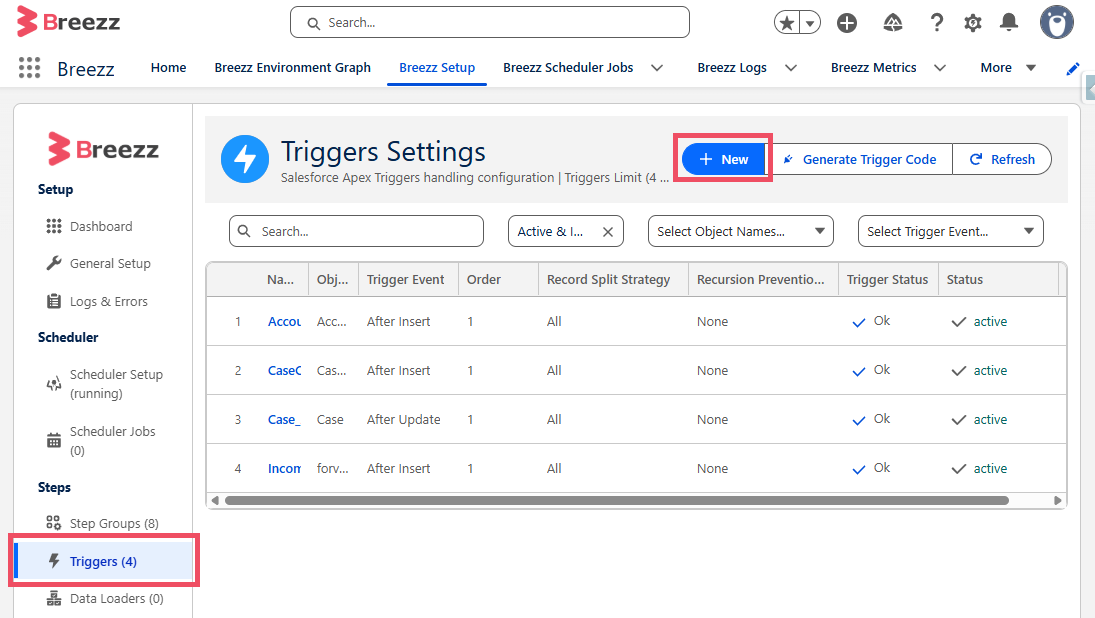Click Generate Trigger Code
Viewport: 1095px width, 618px height.
860,159
